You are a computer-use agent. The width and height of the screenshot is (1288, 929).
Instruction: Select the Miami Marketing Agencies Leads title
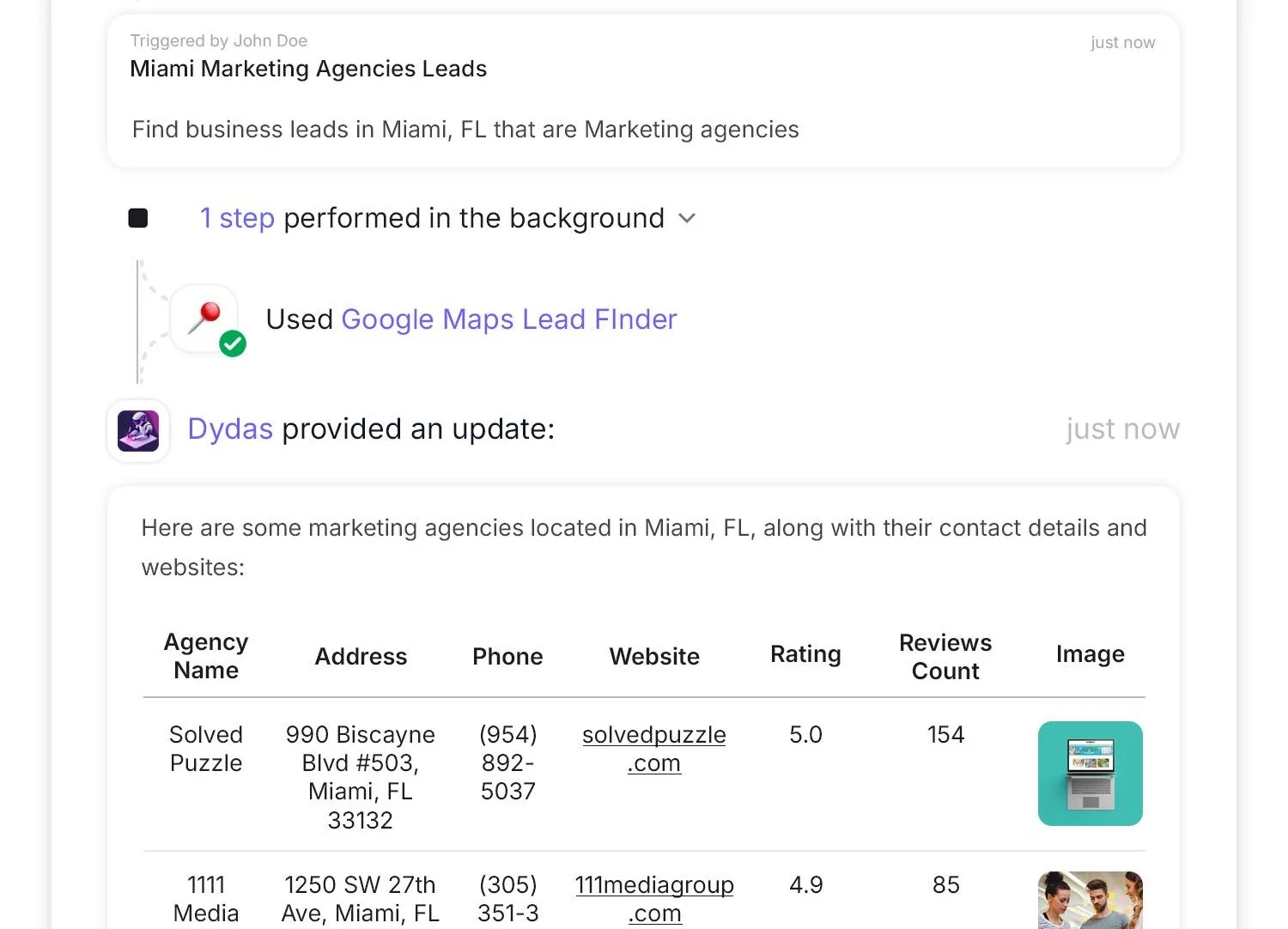(x=308, y=69)
